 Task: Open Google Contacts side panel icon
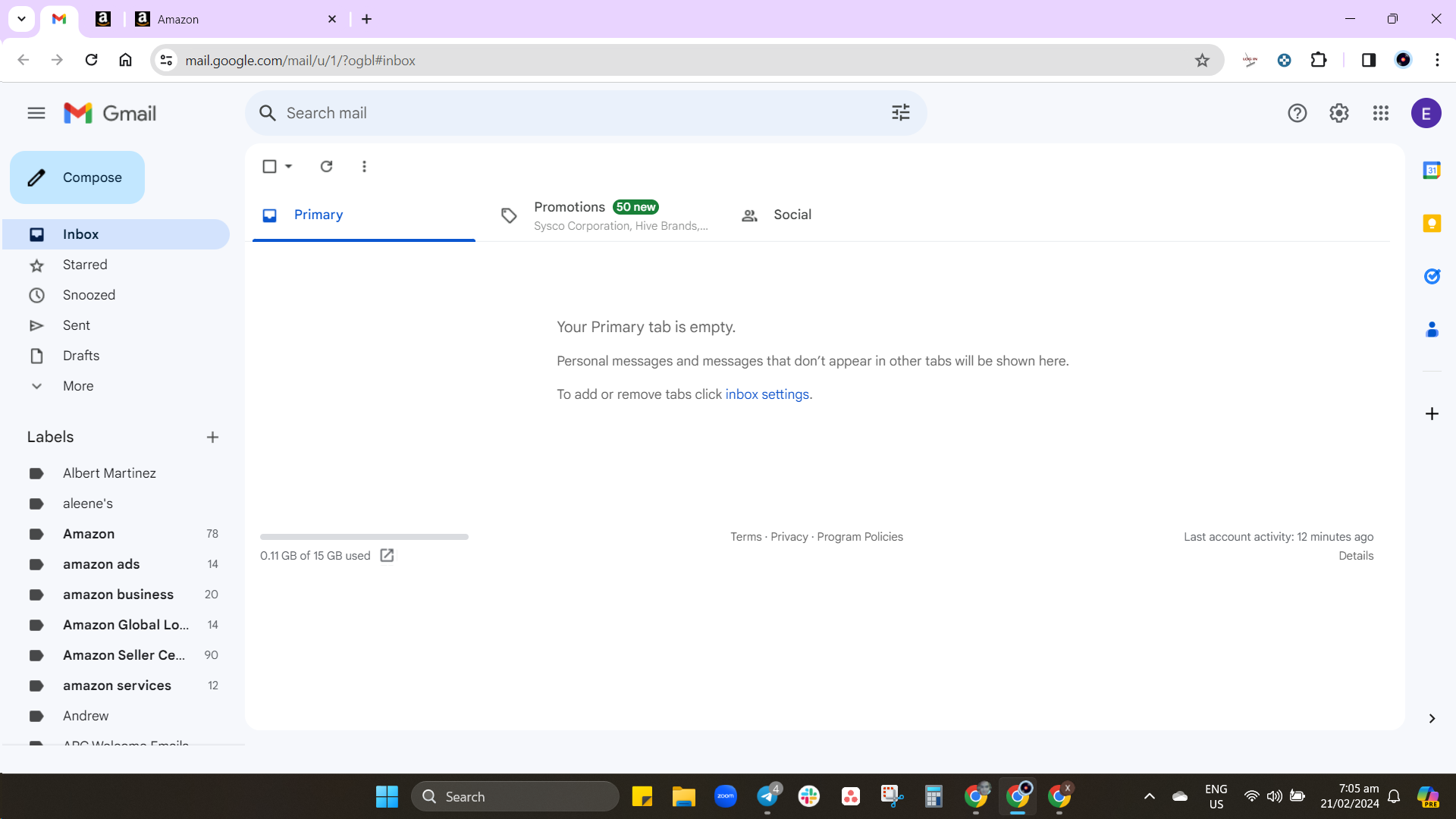pyautogui.click(x=1432, y=329)
